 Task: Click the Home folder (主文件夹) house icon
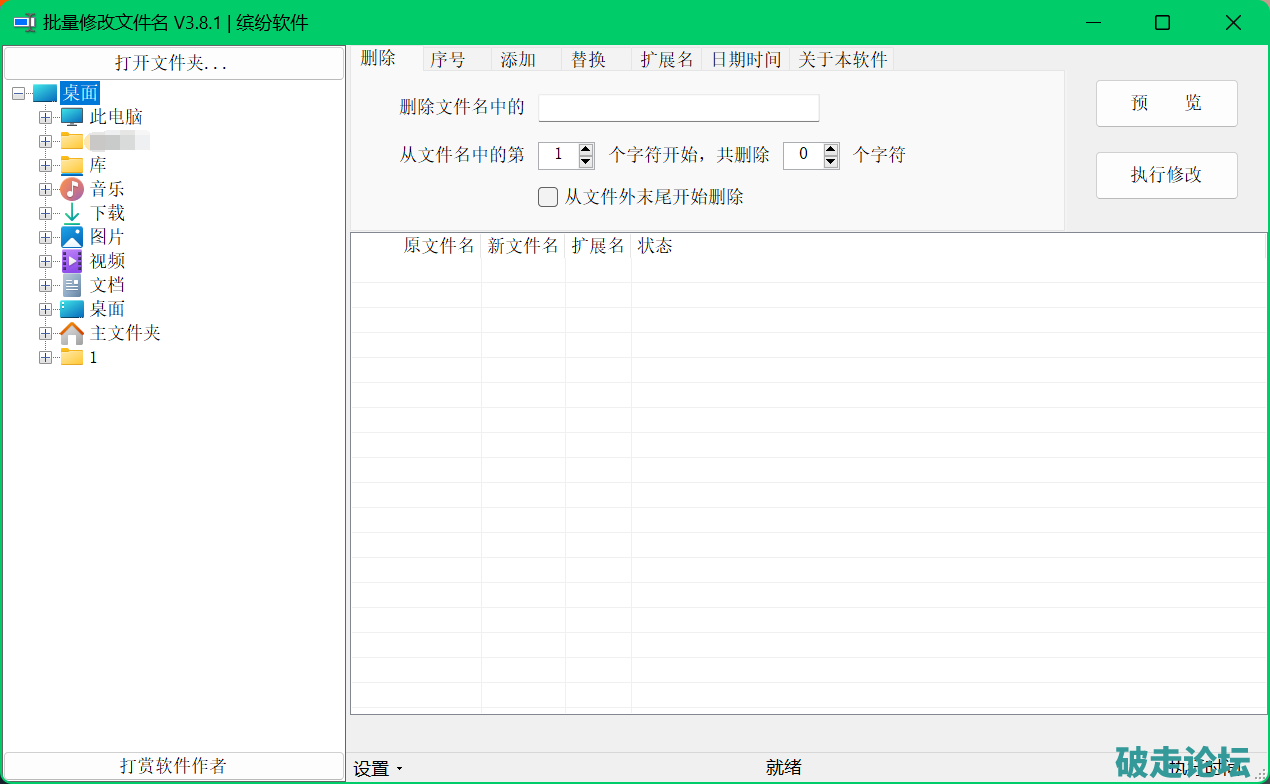click(x=72, y=333)
